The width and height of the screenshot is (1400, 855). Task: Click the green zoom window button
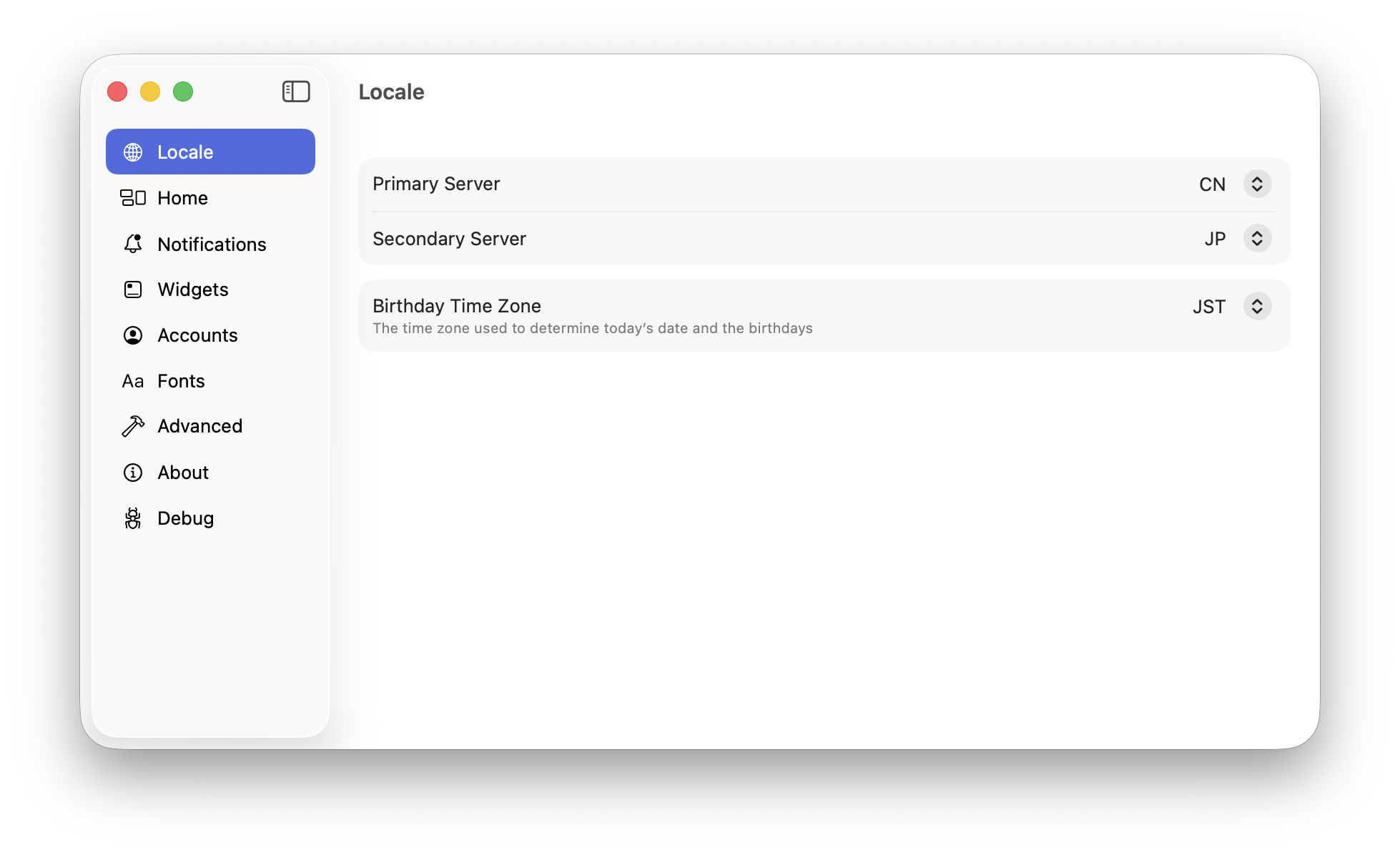pyautogui.click(x=183, y=92)
